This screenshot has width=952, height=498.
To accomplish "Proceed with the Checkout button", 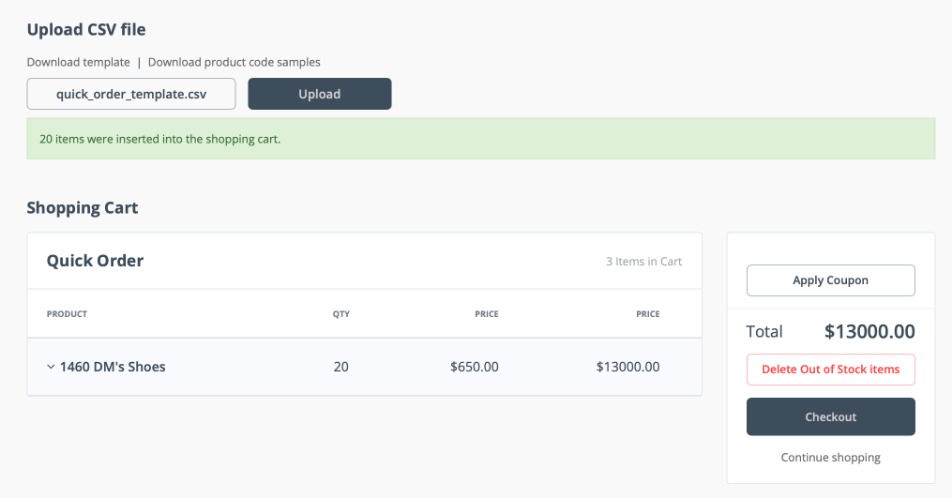I will 830,417.
